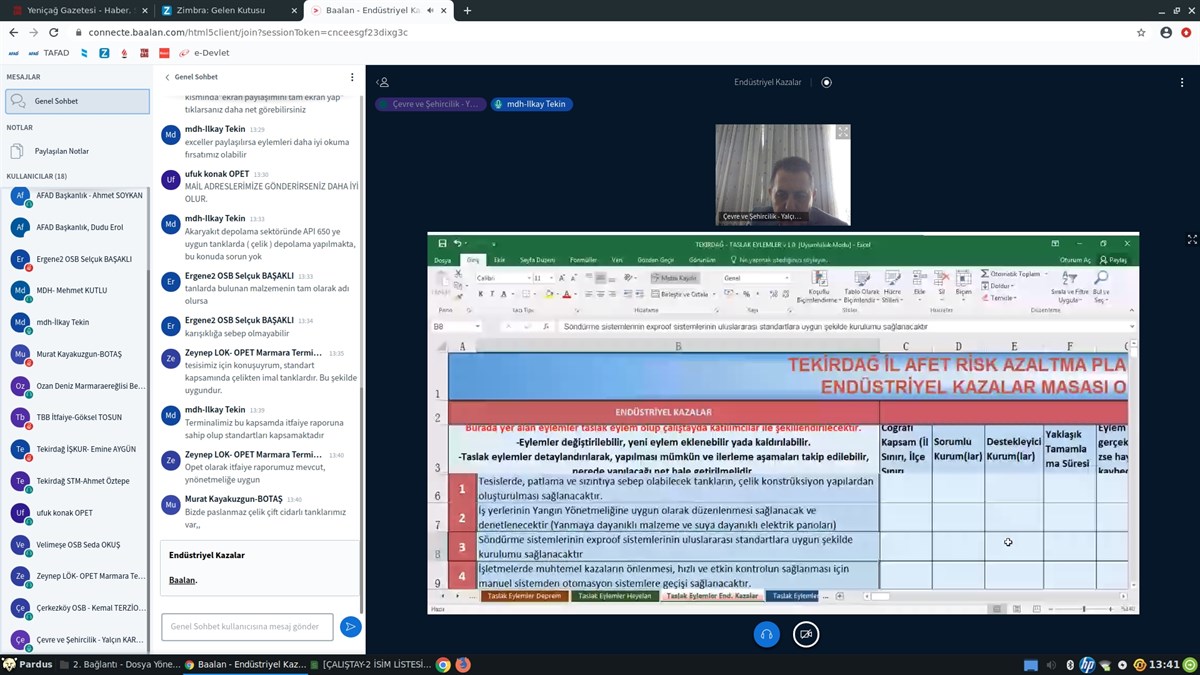Adjust the Excel zoom slider
Image resolution: width=1200 pixels, height=675 pixels.
[x=1082, y=609]
